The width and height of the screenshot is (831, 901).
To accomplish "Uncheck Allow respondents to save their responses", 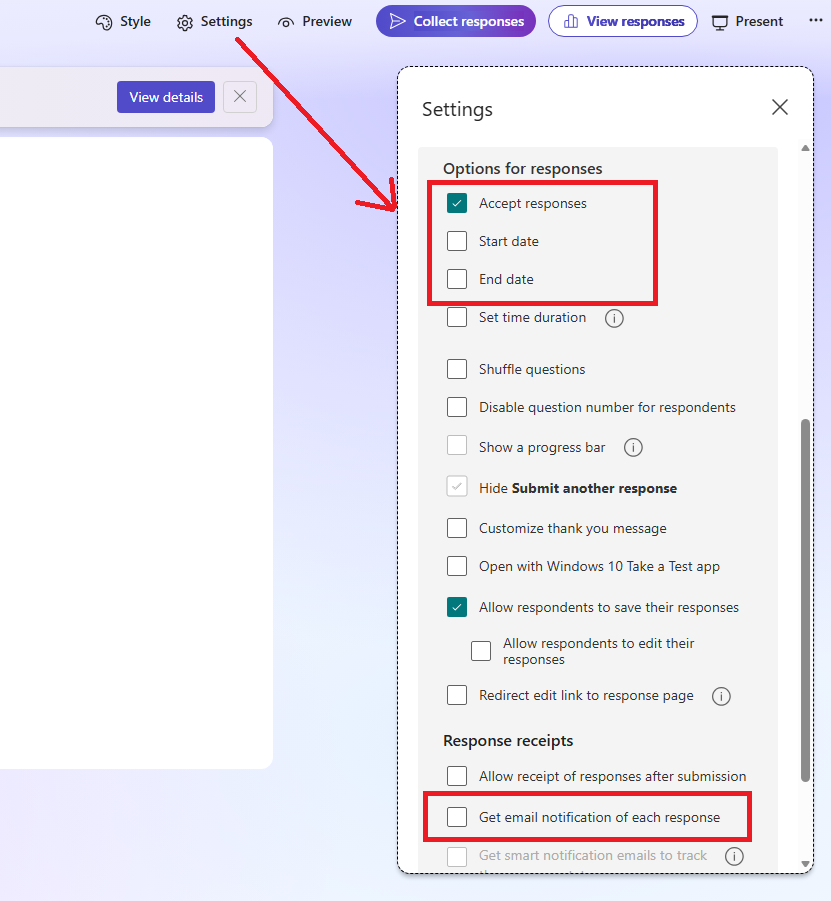I will pyautogui.click(x=457, y=607).
